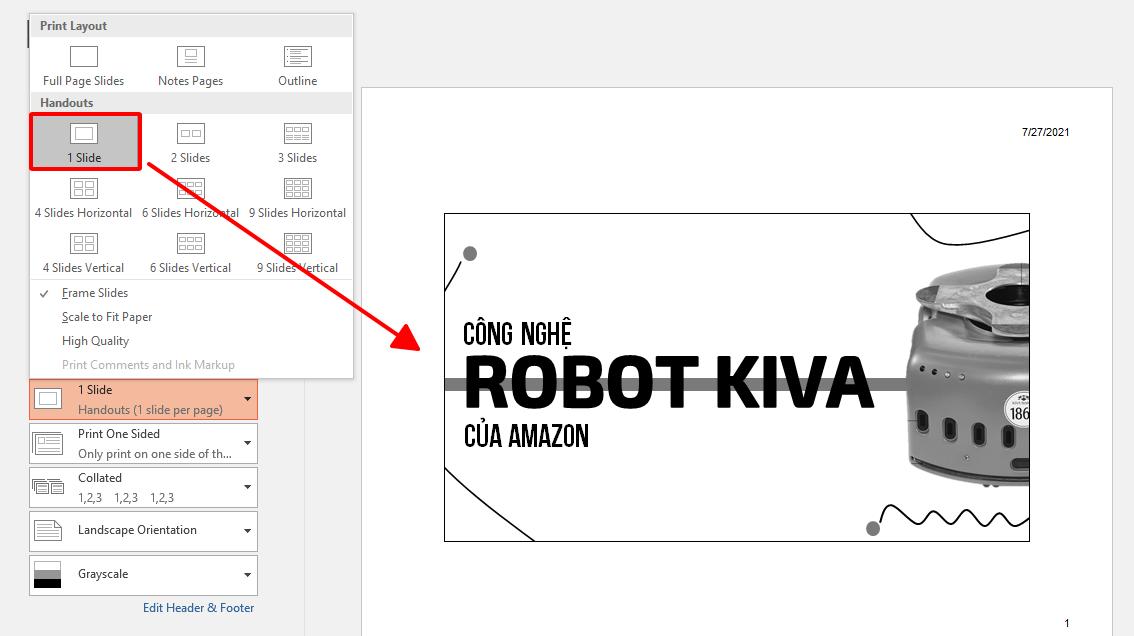Click the 1 Slide handouts setting
1134x636 pixels.
143,398
